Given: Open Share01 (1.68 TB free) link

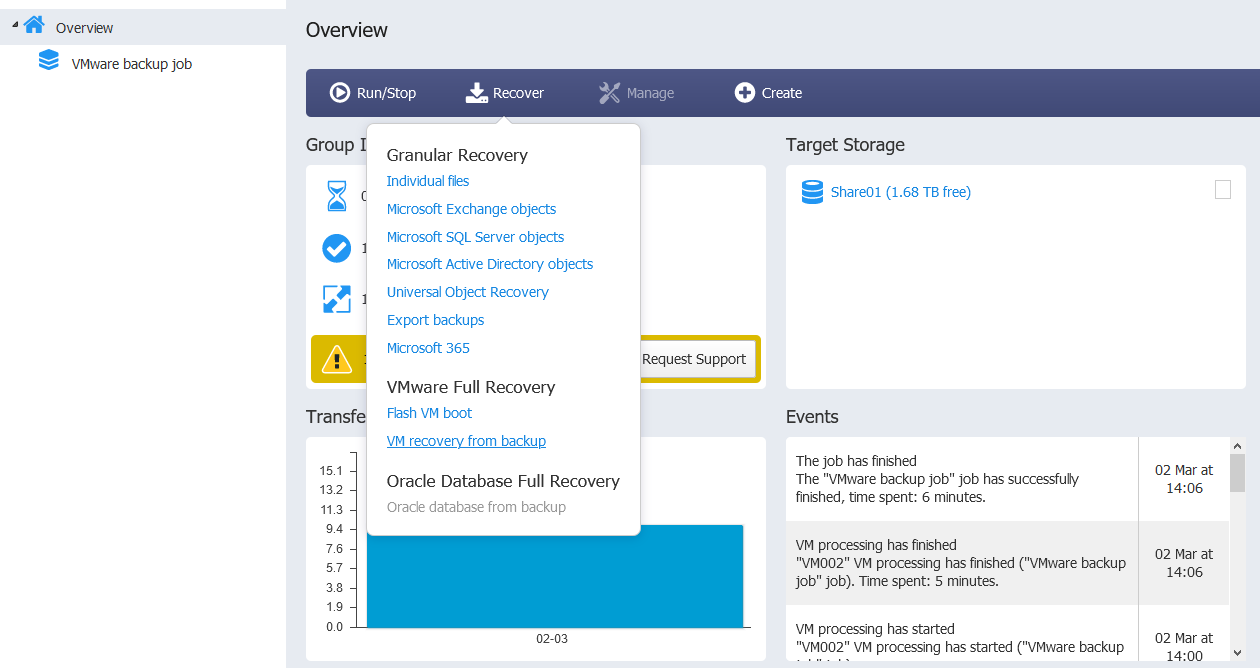Looking at the screenshot, I should coord(901,192).
